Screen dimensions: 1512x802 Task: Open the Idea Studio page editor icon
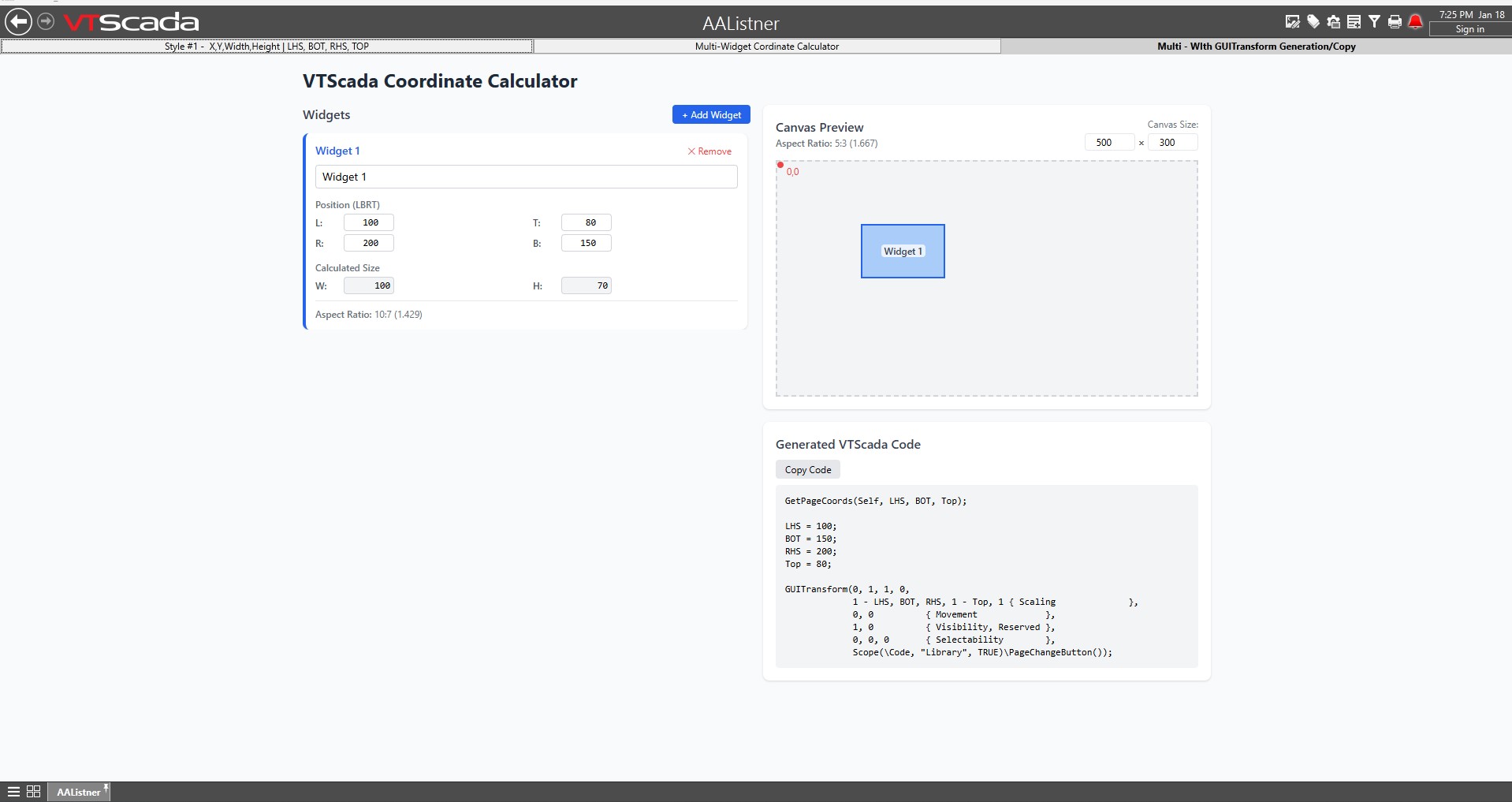click(1292, 22)
